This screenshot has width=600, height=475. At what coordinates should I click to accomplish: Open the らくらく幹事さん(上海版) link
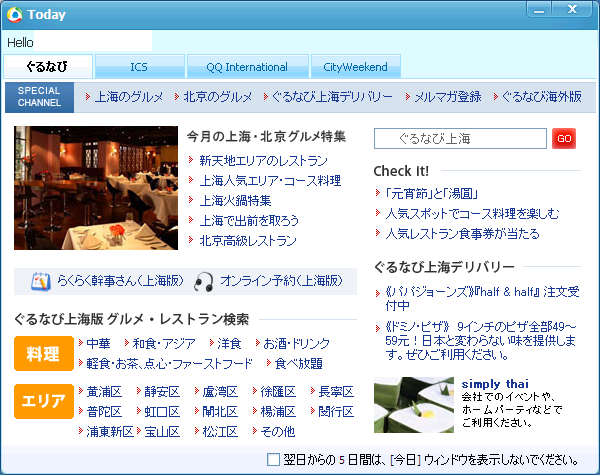(121, 281)
